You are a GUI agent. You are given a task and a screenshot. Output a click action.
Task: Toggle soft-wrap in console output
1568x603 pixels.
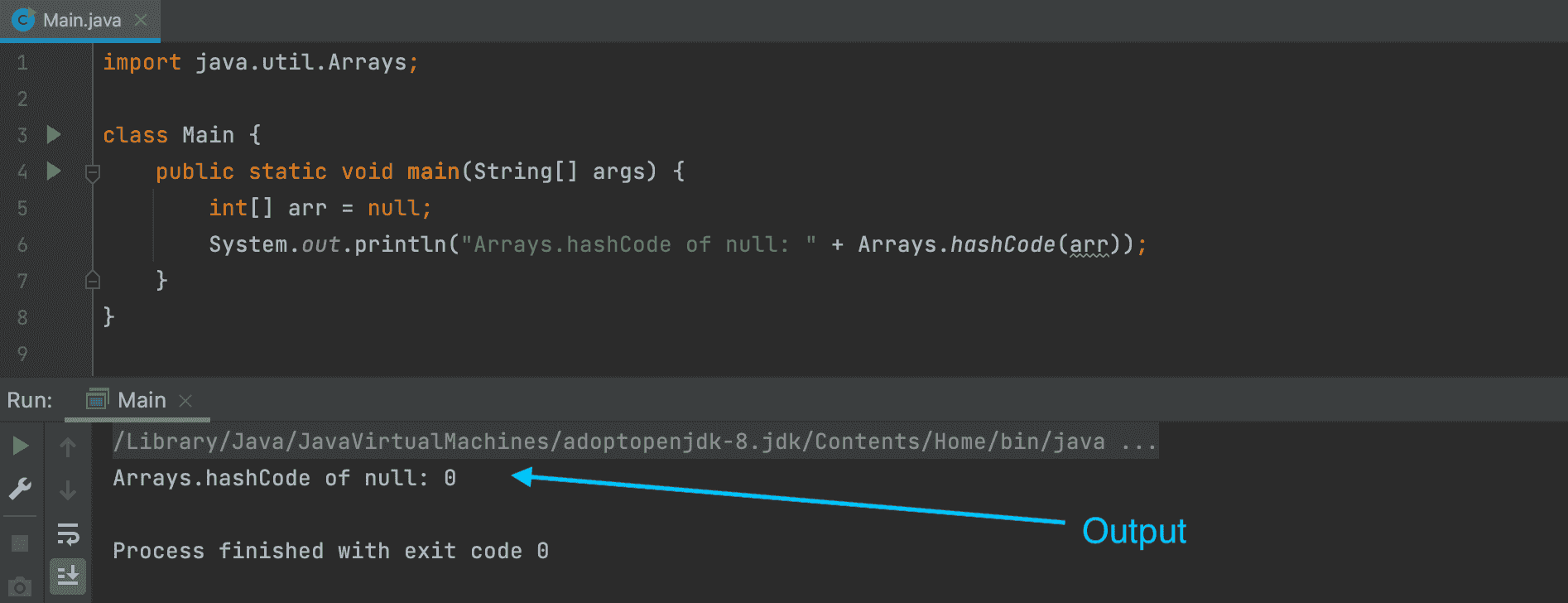point(68,534)
